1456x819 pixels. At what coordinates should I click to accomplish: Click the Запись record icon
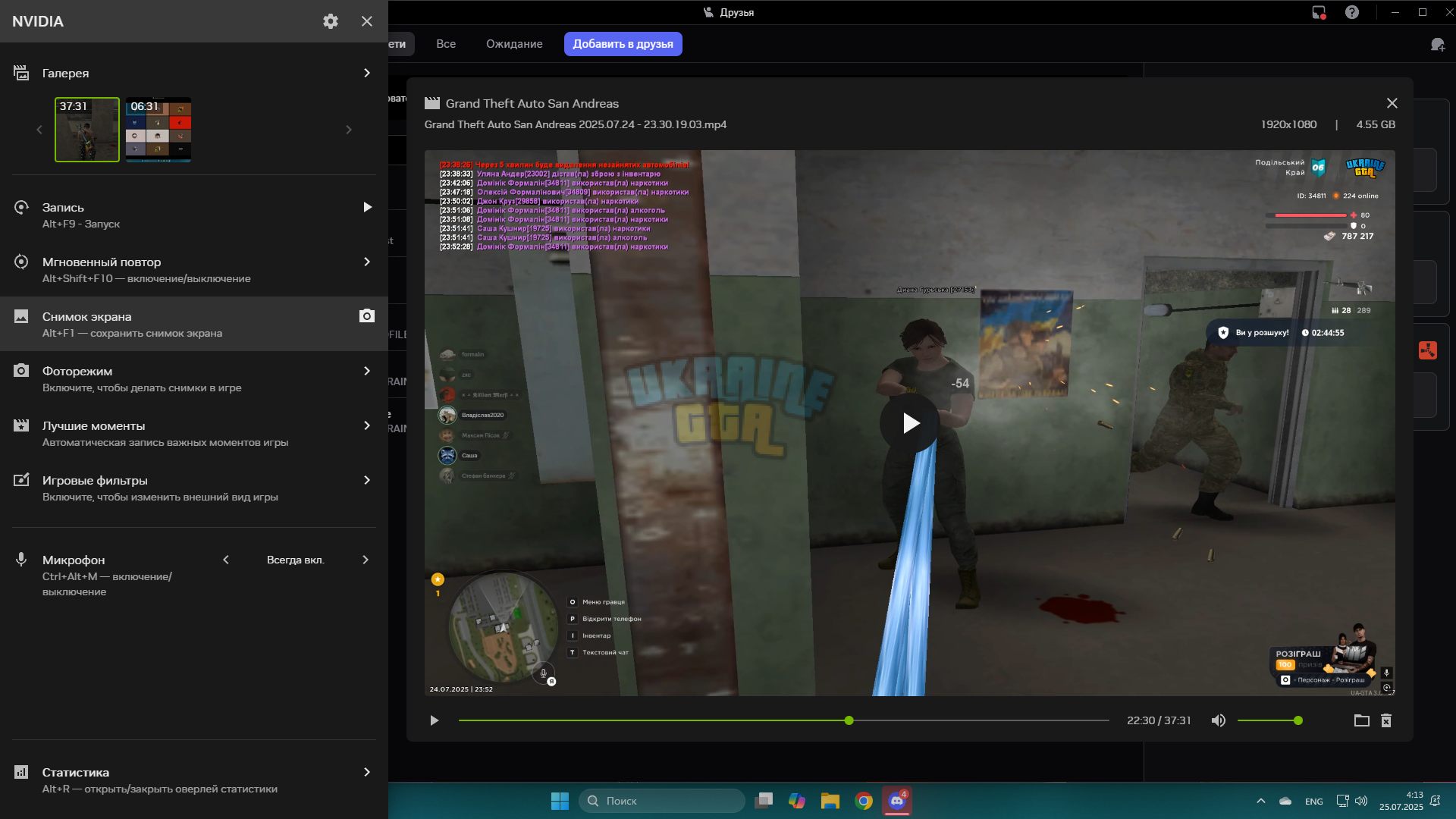(x=21, y=207)
